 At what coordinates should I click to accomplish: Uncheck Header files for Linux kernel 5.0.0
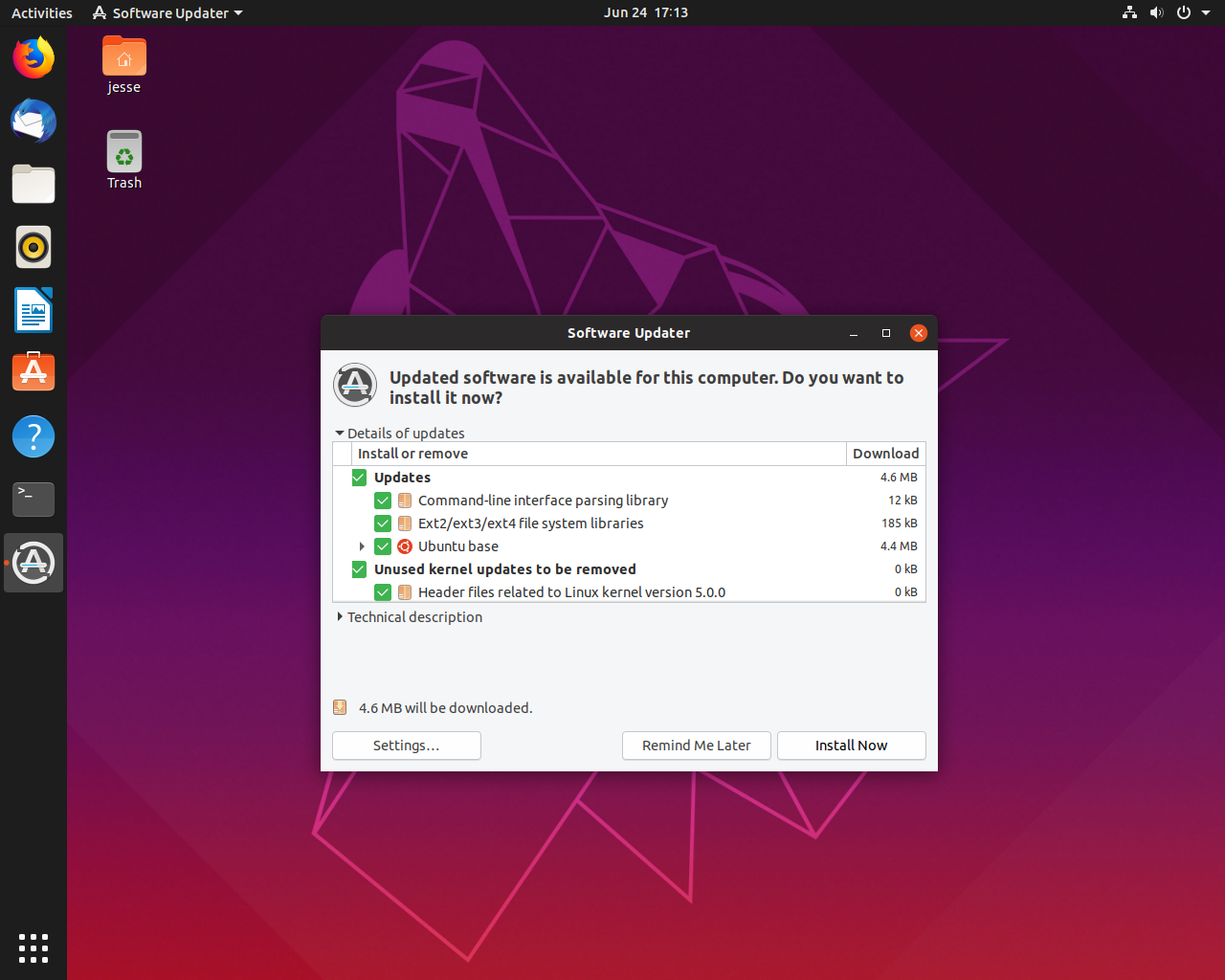coord(383,592)
